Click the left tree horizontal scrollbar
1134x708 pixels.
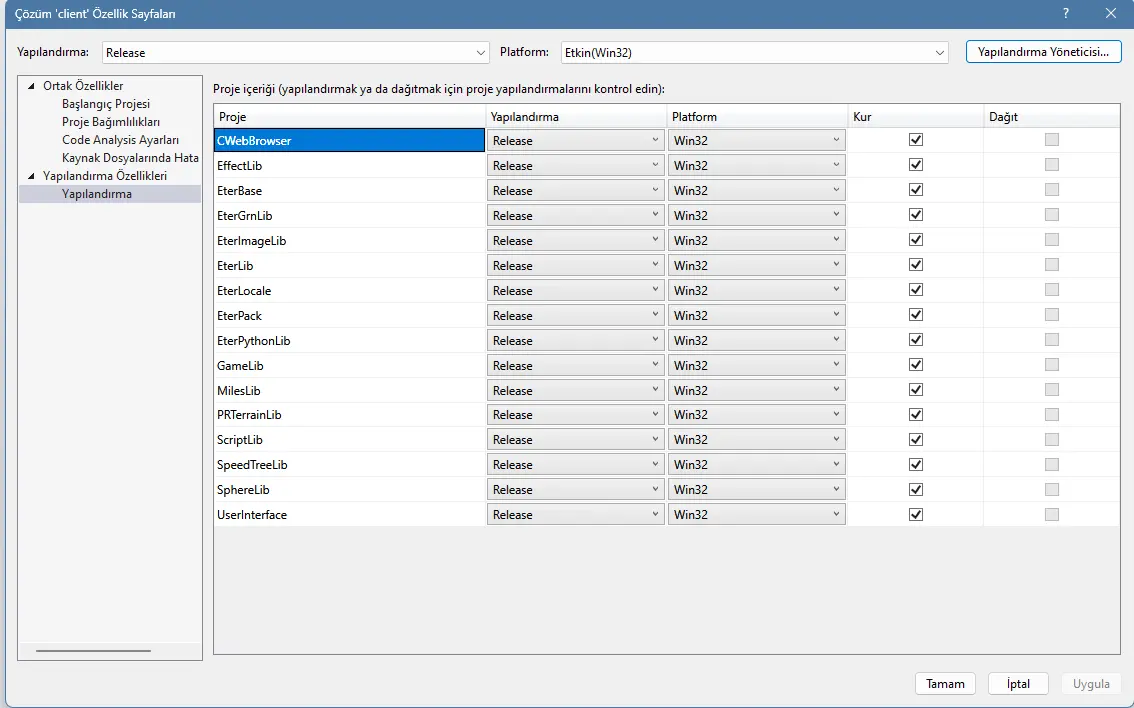click(x=93, y=651)
